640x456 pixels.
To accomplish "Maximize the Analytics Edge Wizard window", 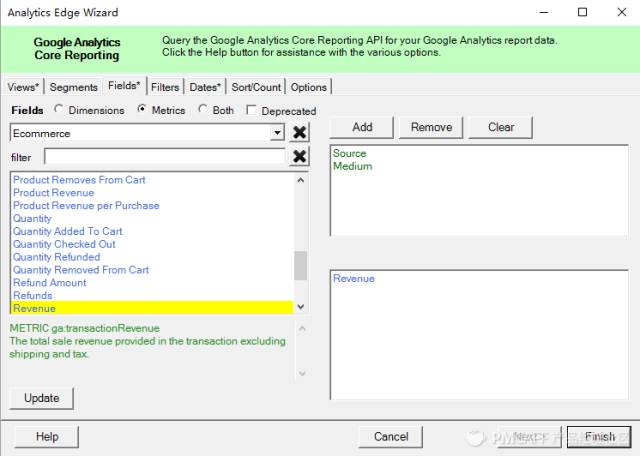I will click(x=582, y=12).
